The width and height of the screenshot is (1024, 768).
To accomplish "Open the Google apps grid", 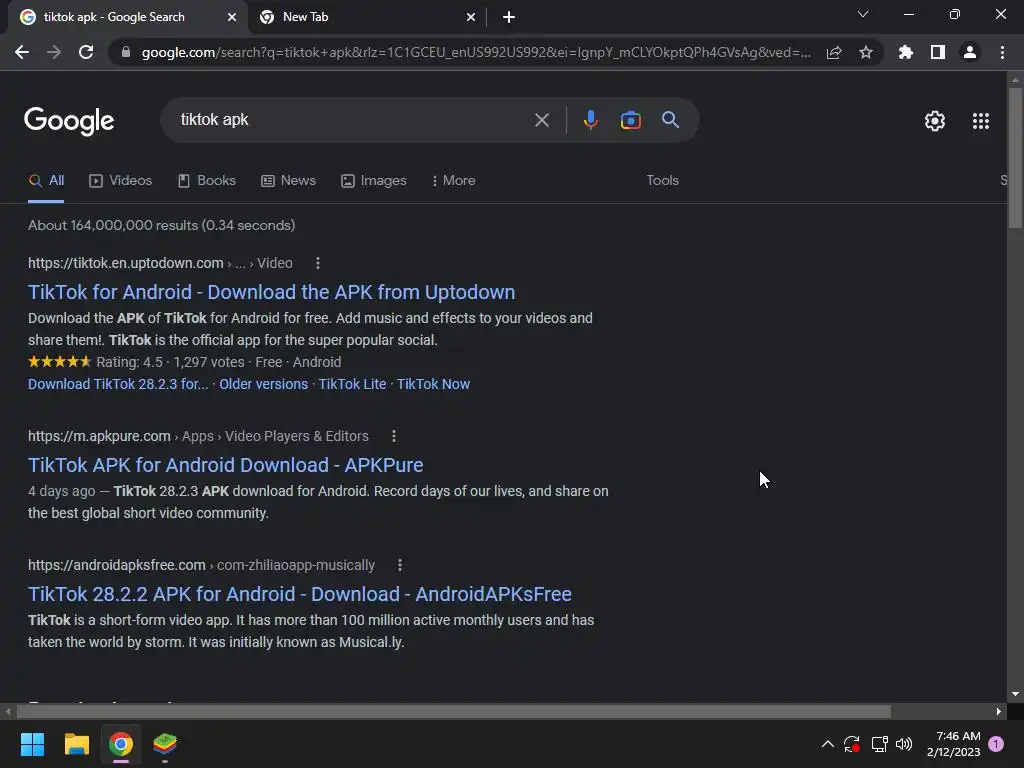I will click(980, 121).
